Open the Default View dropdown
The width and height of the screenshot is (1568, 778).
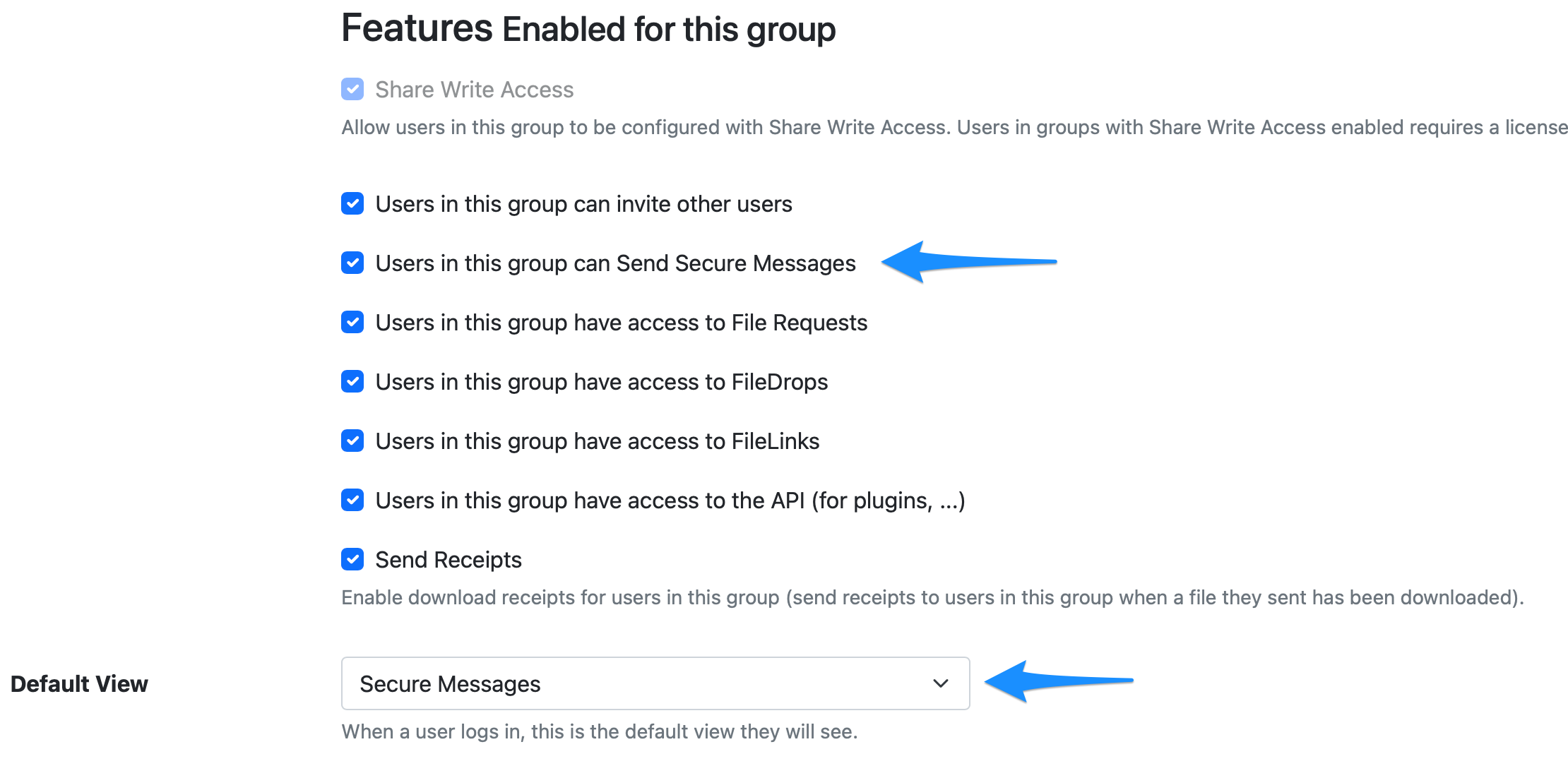655,683
